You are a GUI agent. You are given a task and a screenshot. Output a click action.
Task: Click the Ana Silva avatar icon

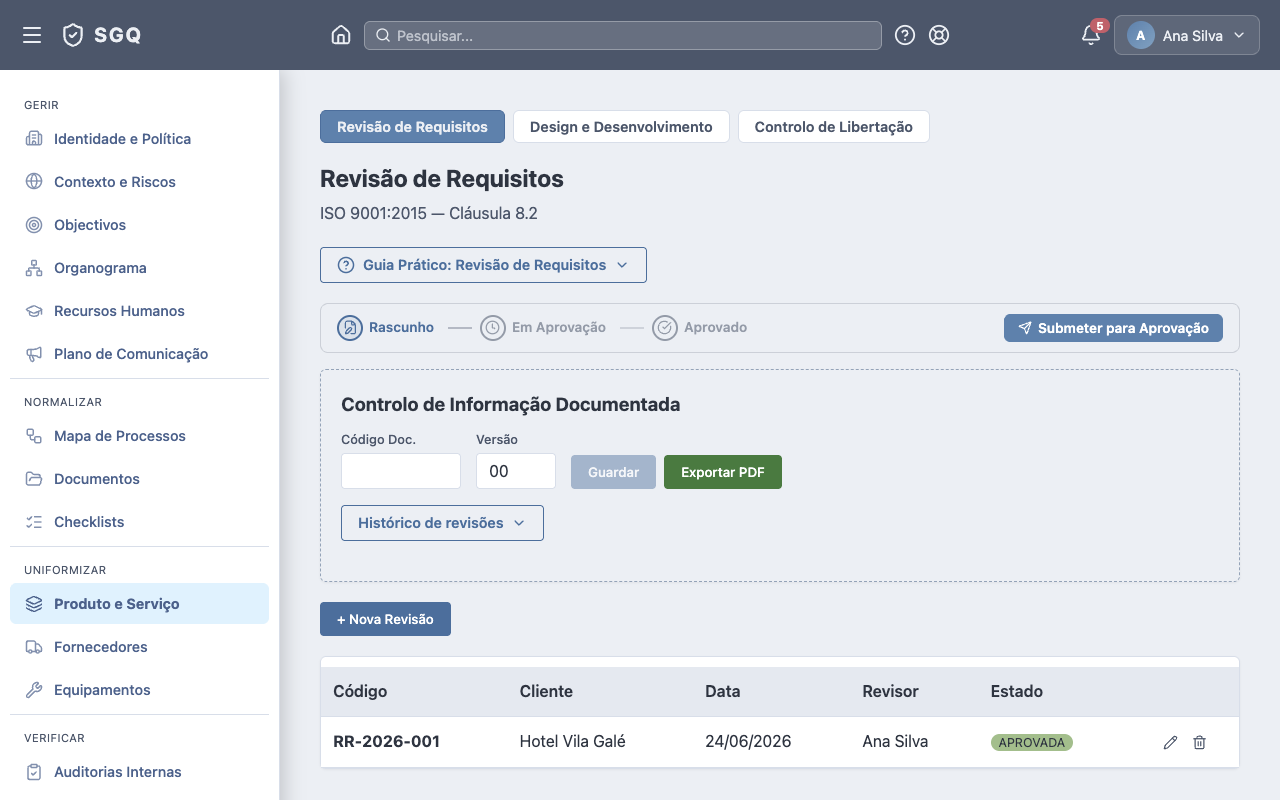[1141, 35]
